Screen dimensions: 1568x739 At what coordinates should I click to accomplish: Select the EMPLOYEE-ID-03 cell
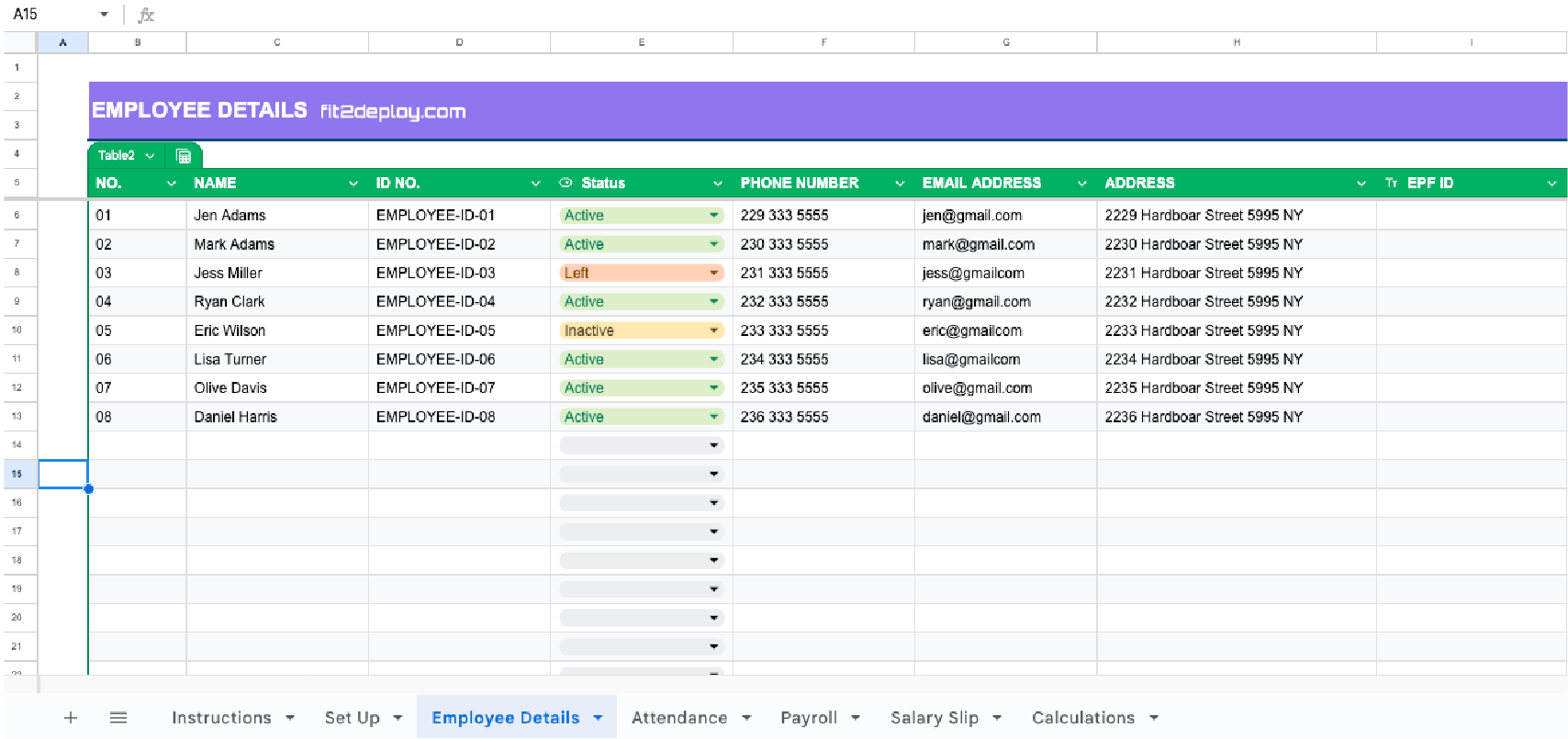tap(459, 273)
